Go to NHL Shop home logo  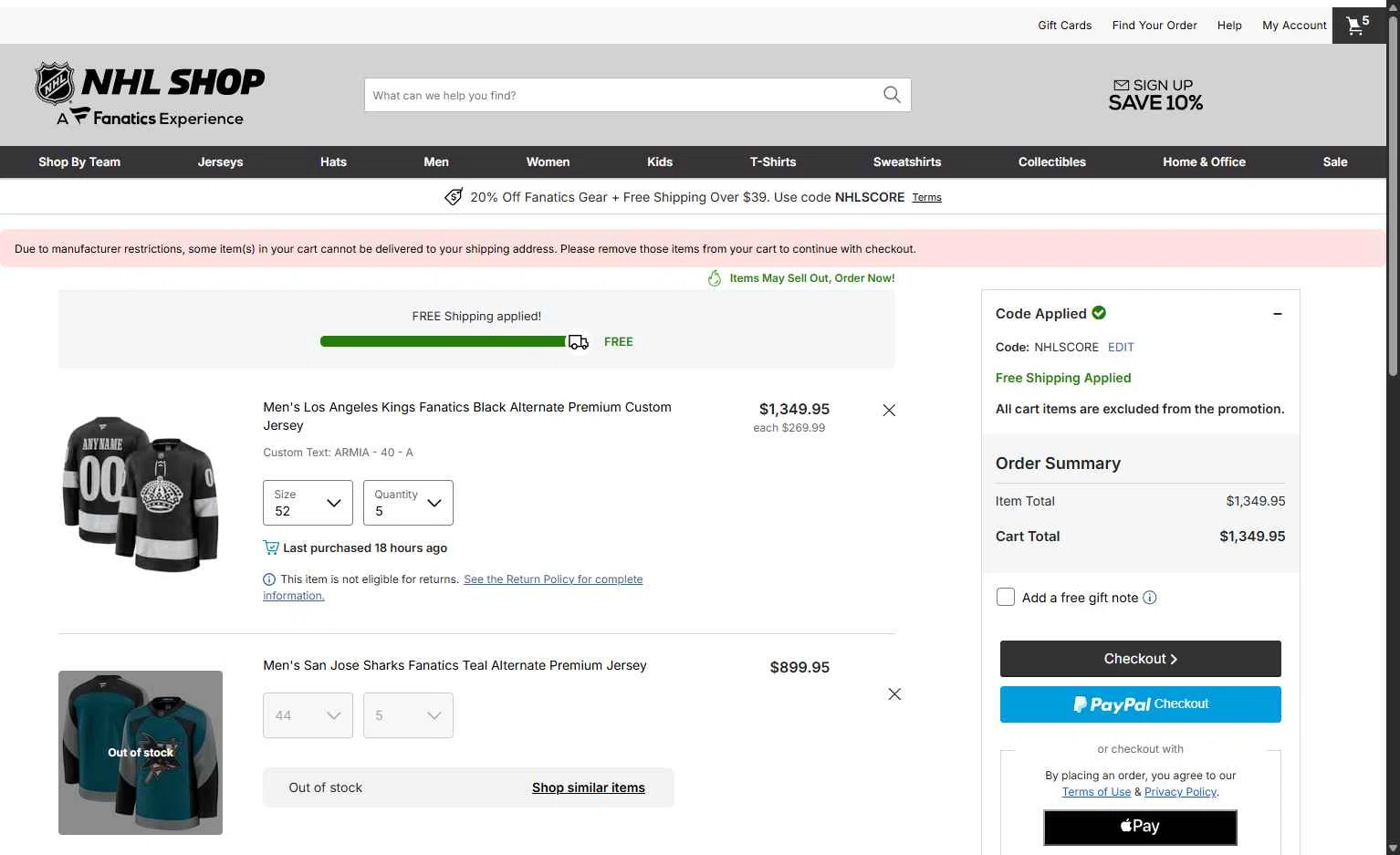point(150,95)
